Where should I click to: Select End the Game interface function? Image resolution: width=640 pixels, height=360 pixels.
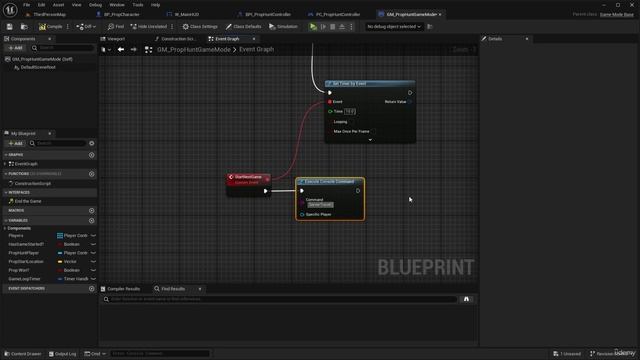[28, 201]
